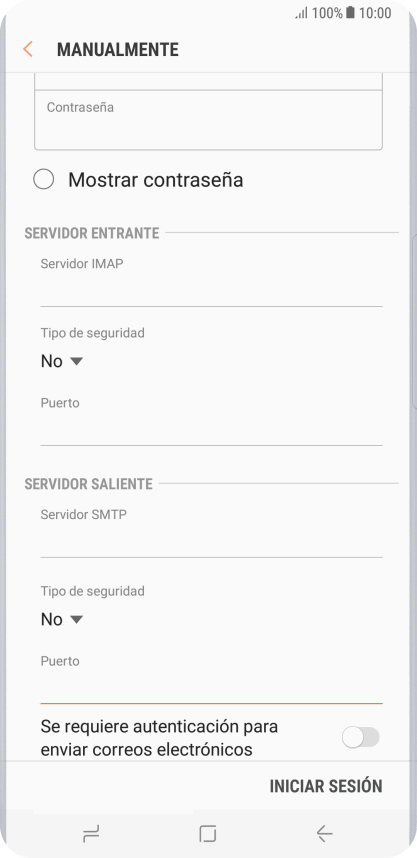Open outgoing server Tipo de seguridad dropdown
Viewport: 417px width, 858px height.
pos(61,619)
